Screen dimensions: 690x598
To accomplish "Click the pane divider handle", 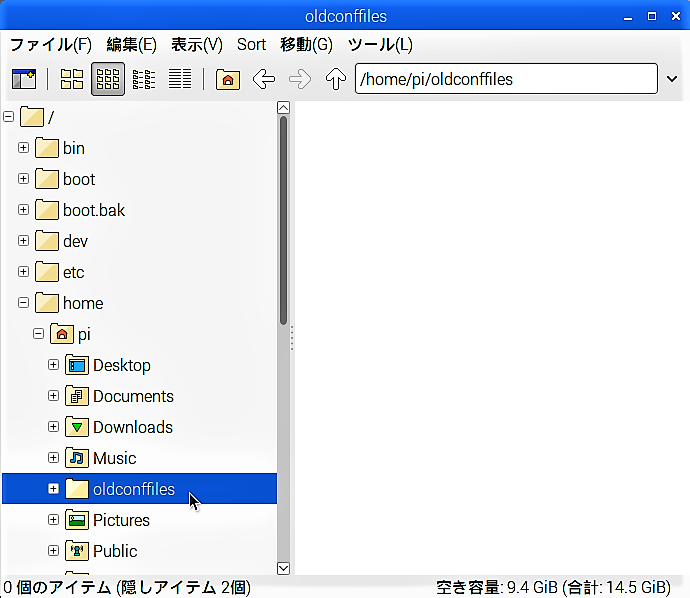I will pos(292,338).
